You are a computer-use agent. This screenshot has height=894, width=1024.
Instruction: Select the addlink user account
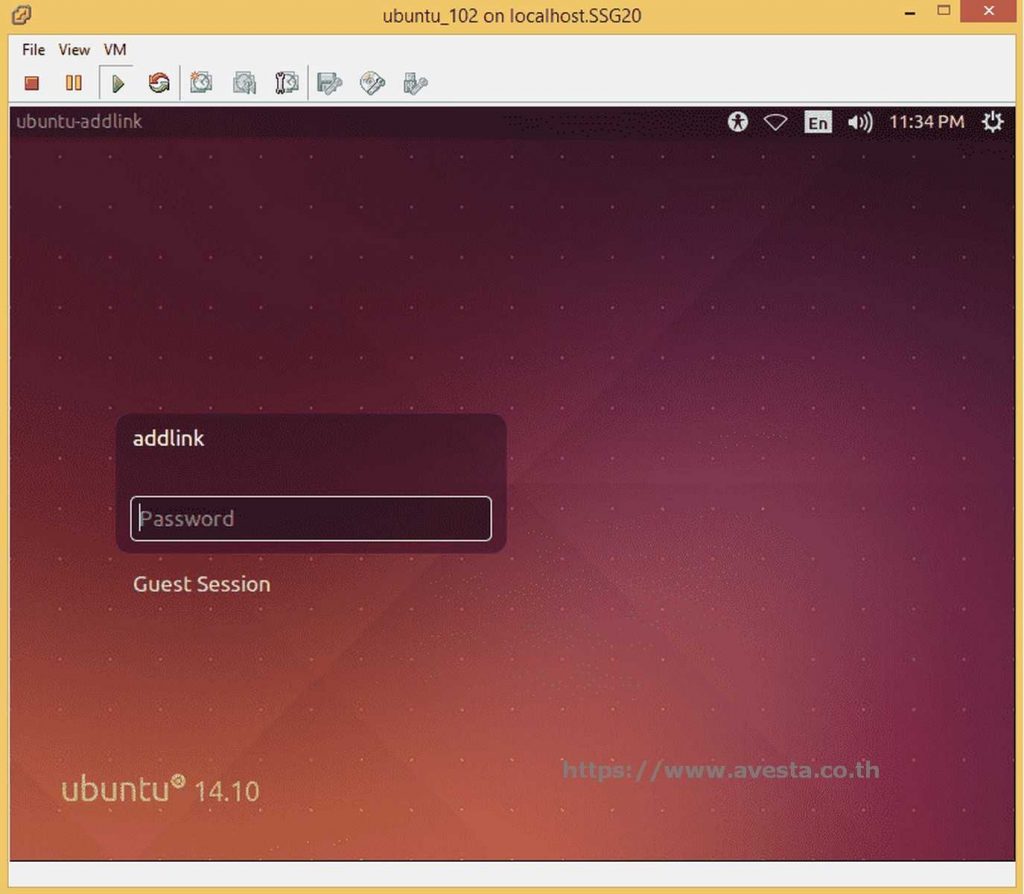pos(168,438)
